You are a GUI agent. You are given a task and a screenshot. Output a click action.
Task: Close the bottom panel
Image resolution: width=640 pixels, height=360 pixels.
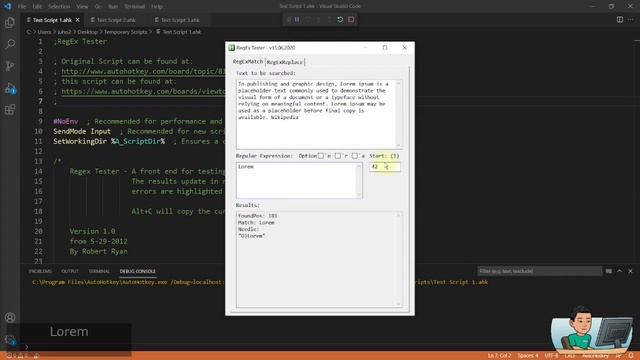click(630, 271)
